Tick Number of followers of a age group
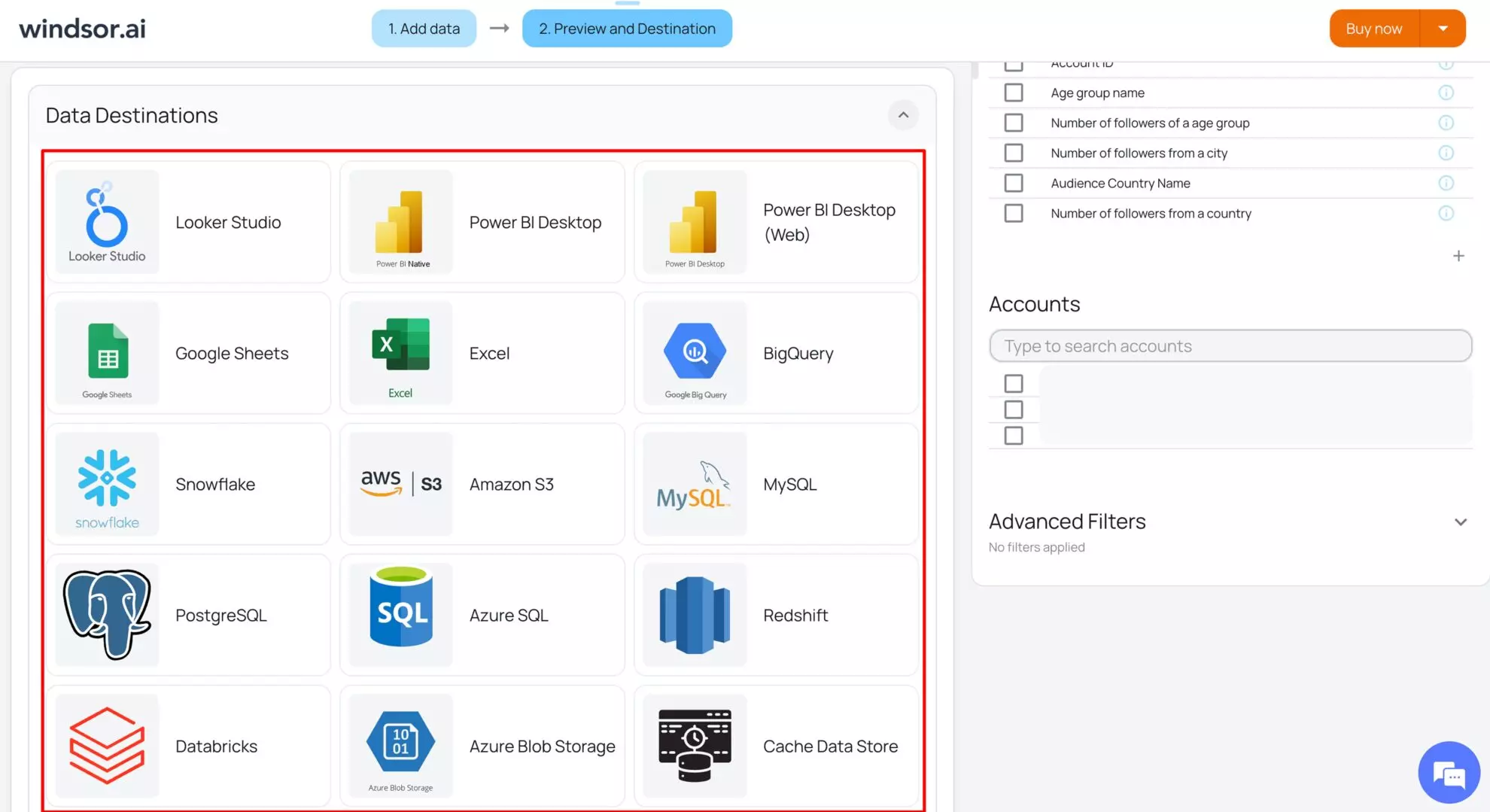This screenshot has width=1490, height=812. [x=1014, y=123]
